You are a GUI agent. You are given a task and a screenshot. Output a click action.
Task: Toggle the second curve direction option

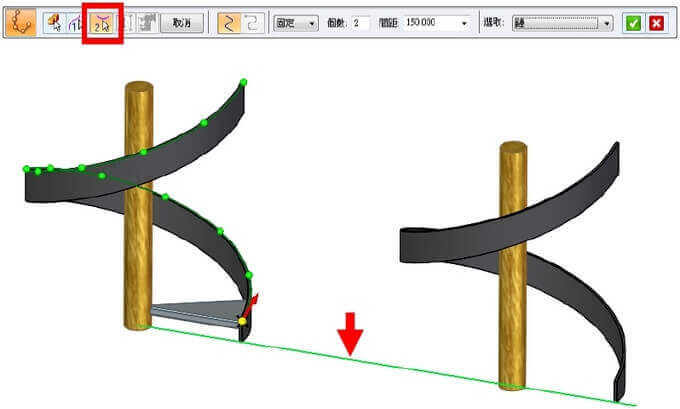tap(250, 22)
